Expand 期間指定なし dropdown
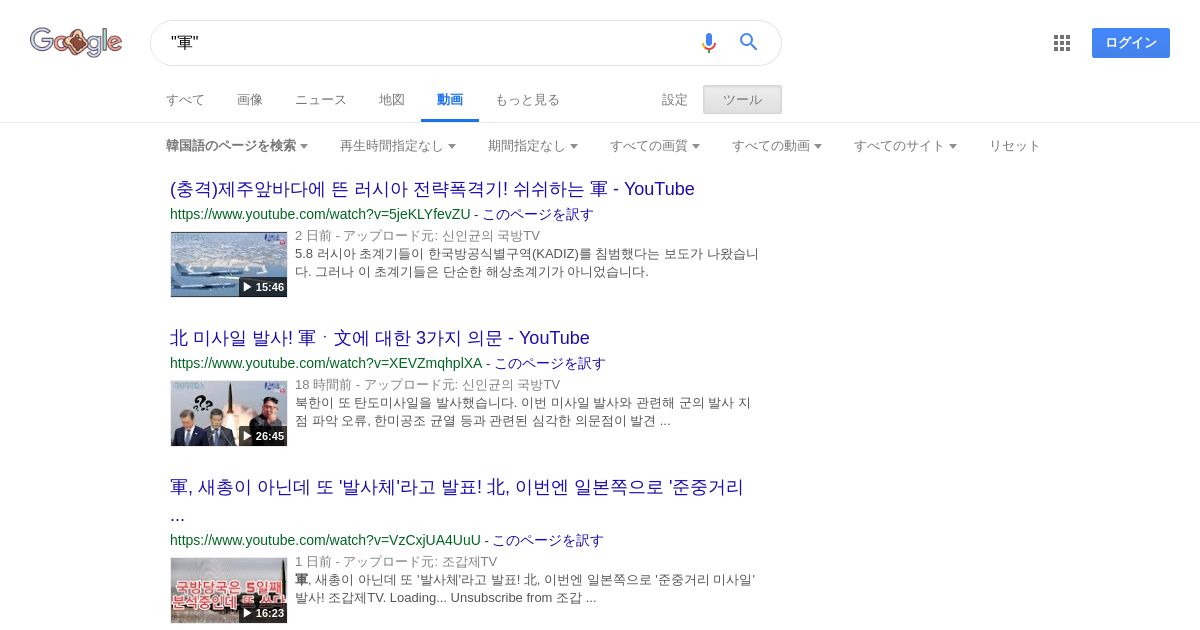This screenshot has height=630, width=1200. point(533,146)
